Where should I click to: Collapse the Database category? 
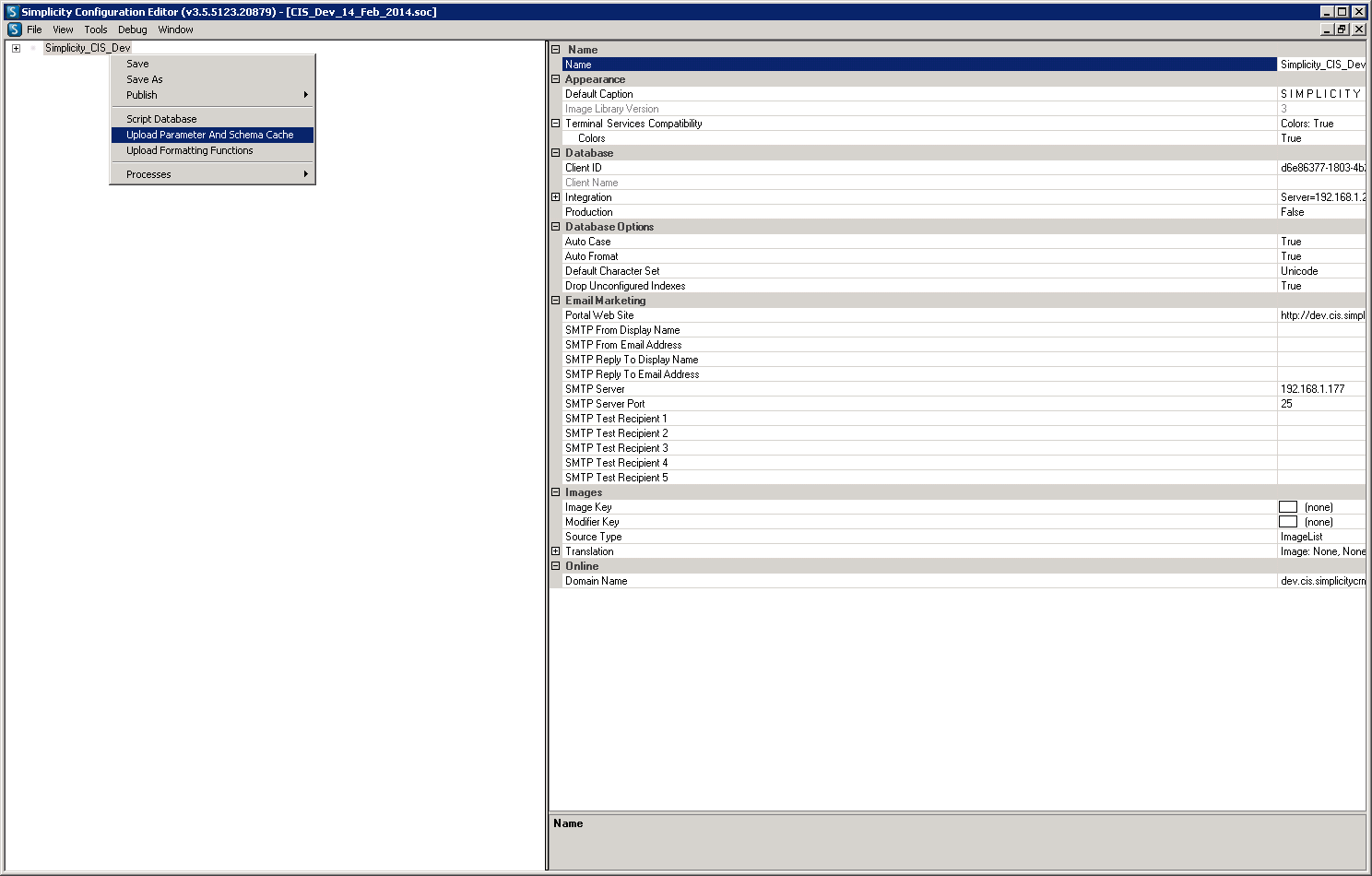tap(556, 153)
